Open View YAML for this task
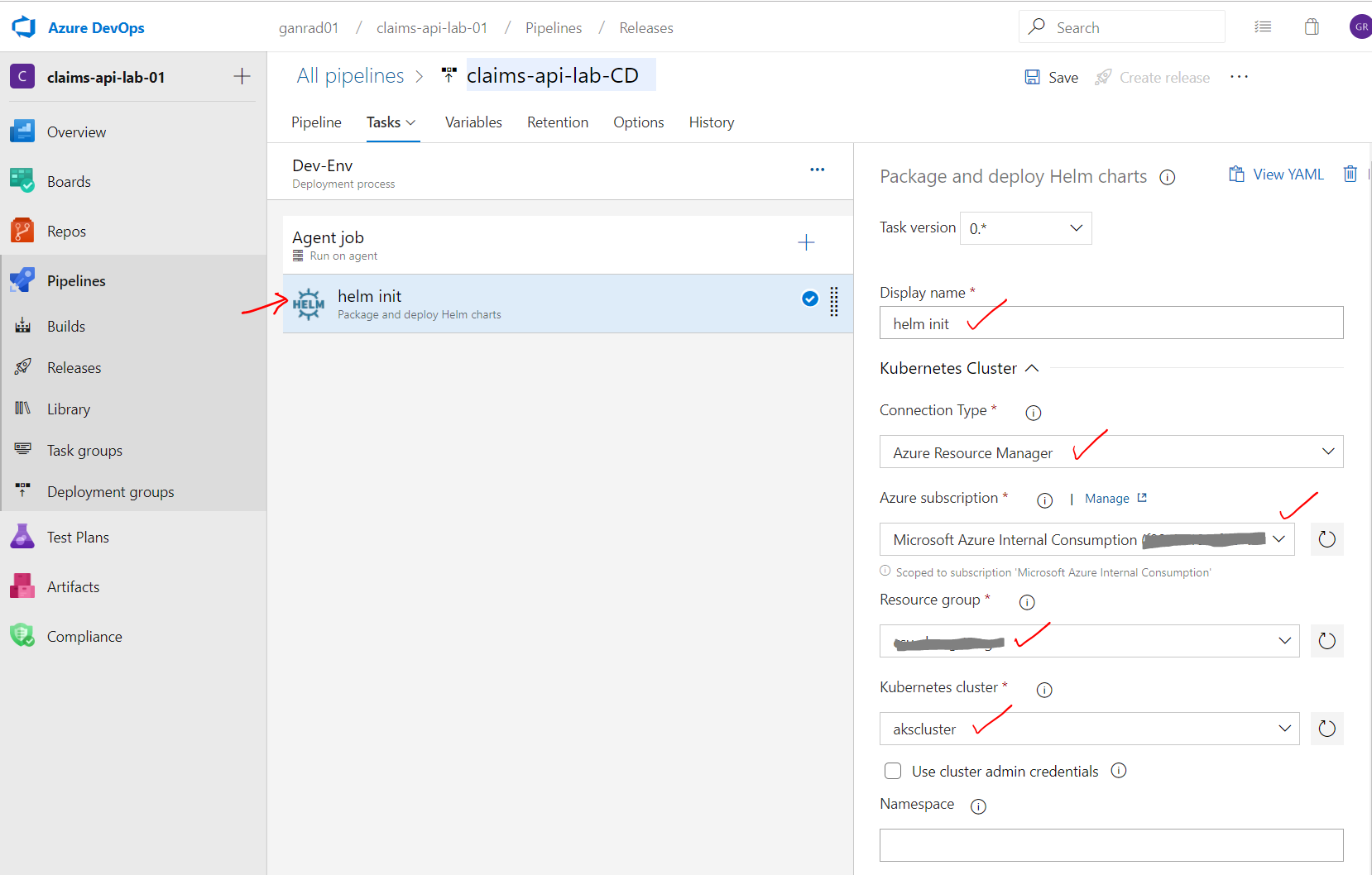The height and width of the screenshot is (875, 1372). tap(1276, 175)
